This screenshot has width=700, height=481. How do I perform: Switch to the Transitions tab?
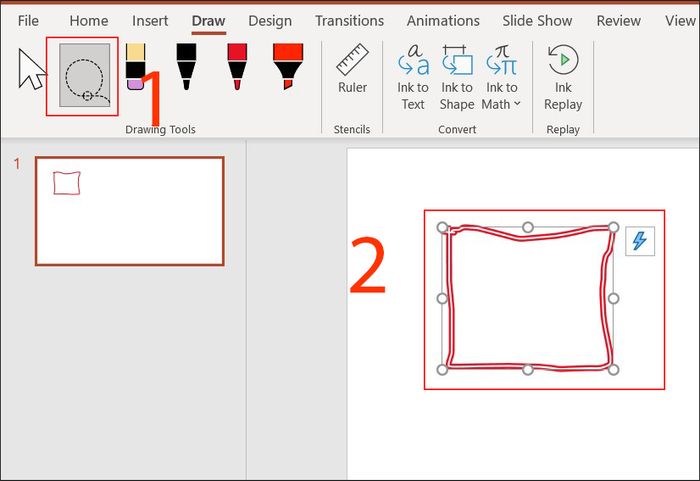(350, 21)
